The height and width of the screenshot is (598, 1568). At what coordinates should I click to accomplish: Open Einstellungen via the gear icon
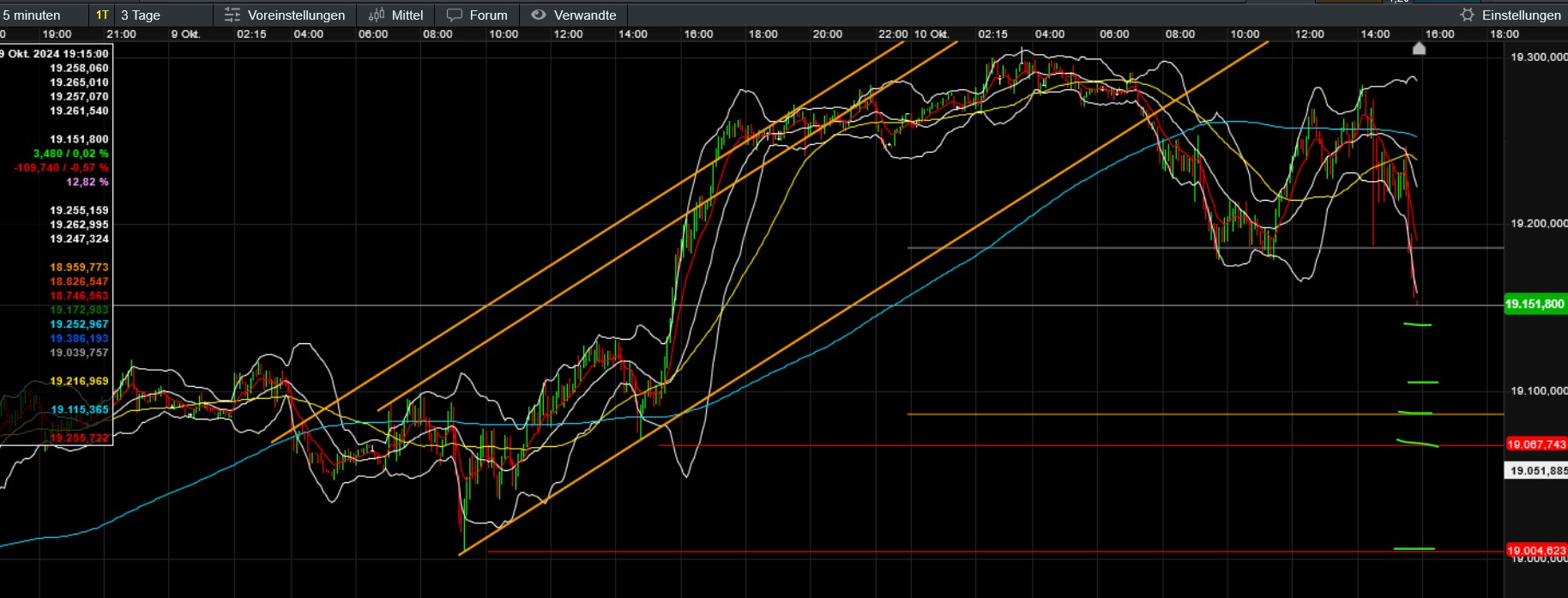(1467, 15)
